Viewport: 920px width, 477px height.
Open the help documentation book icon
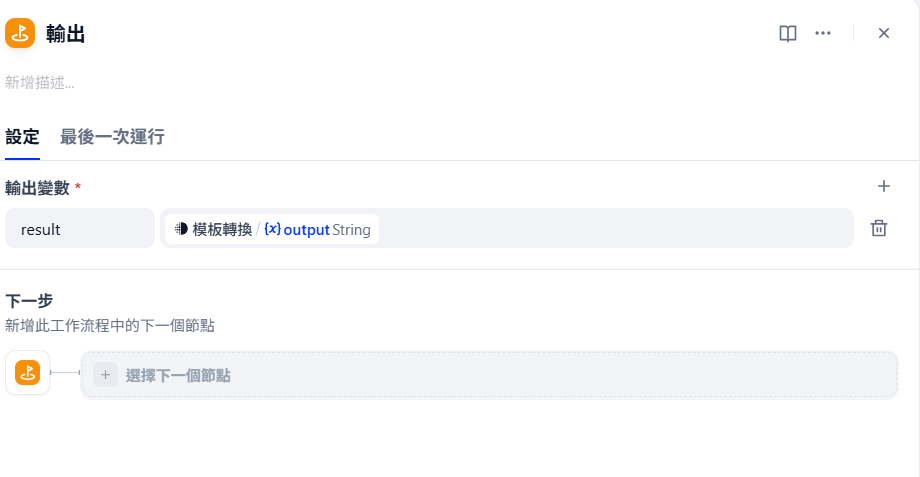coord(787,33)
